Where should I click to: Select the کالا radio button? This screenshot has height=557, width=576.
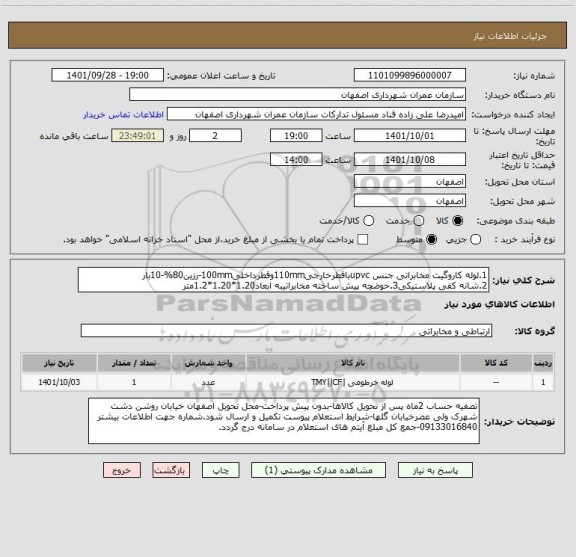pyautogui.click(x=457, y=221)
